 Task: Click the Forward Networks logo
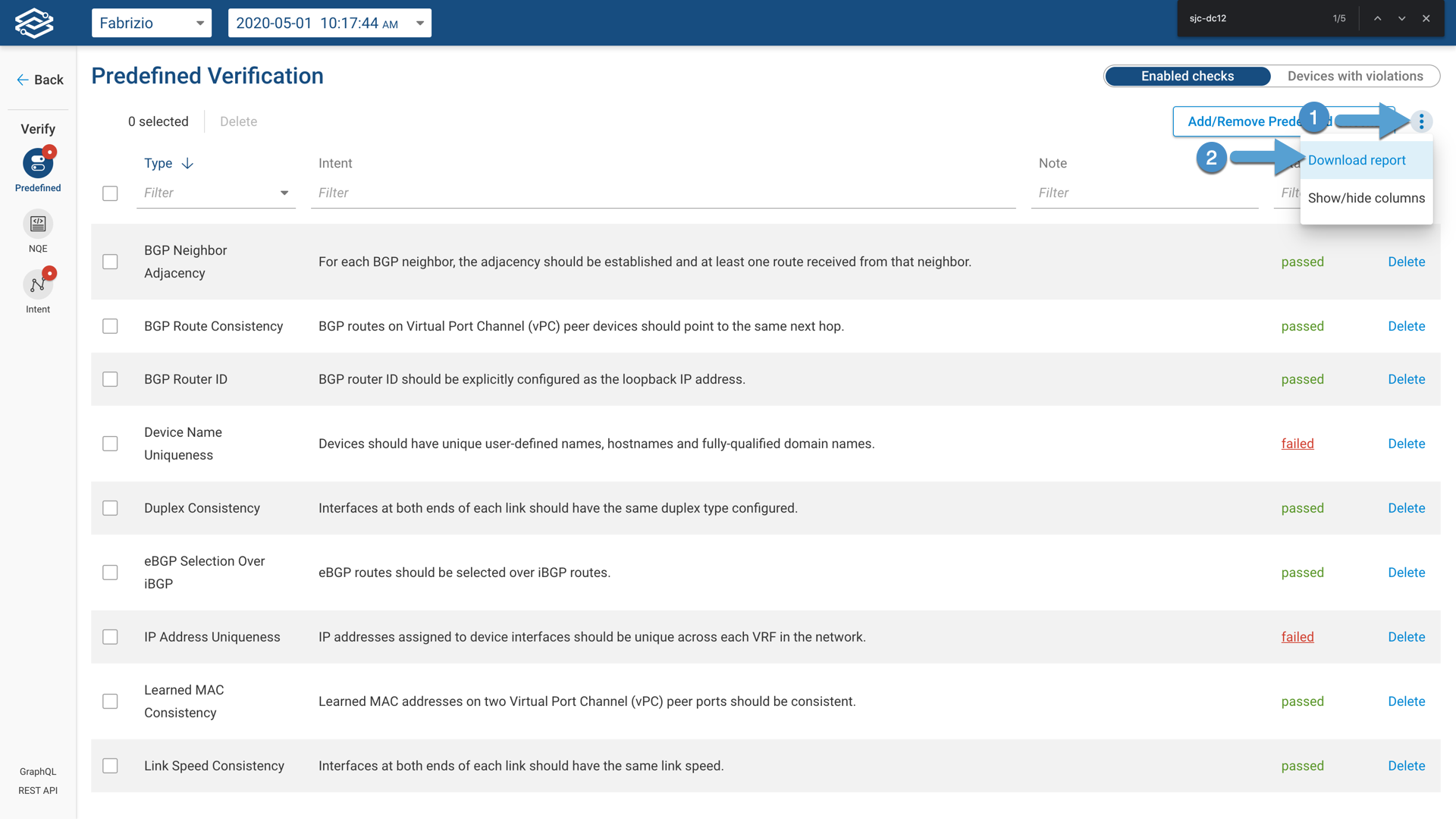tap(34, 22)
